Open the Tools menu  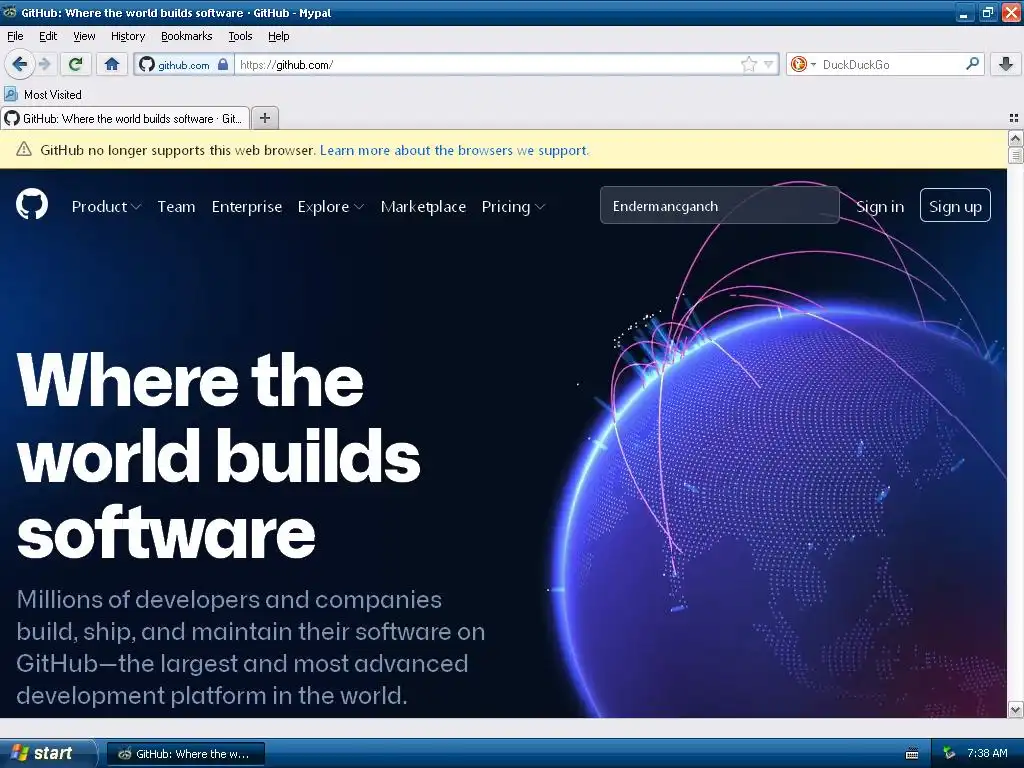pyautogui.click(x=240, y=37)
